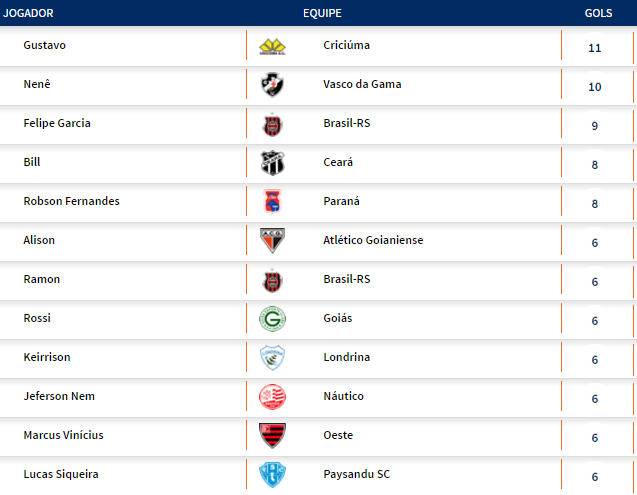Screen dimensions: 637x495
Task: Click the Paysandu SC crest icon
Action: coord(272,475)
